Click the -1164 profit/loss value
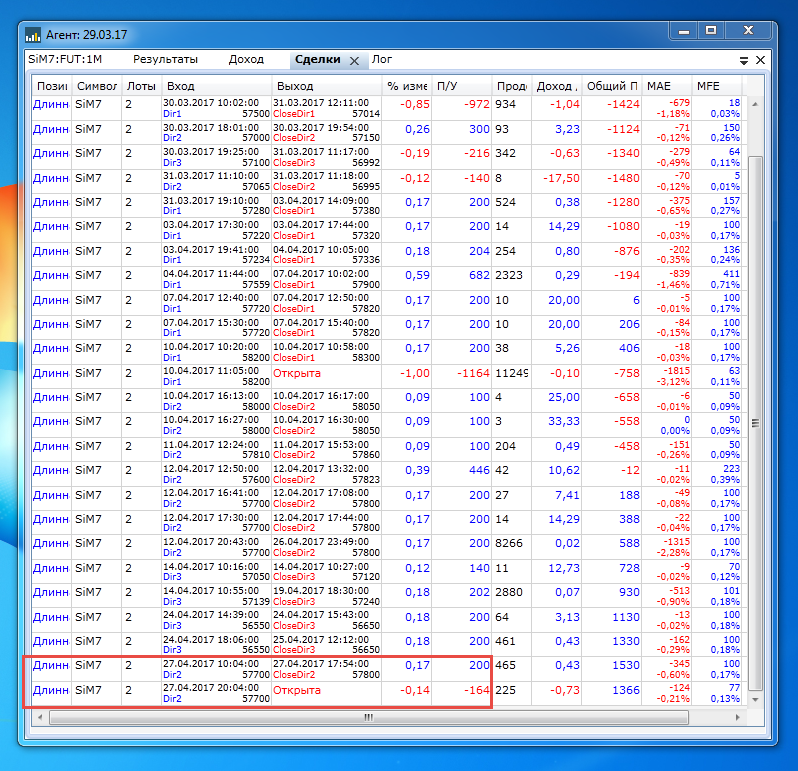Viewport: 798px width, 771px height. point(473,373)
